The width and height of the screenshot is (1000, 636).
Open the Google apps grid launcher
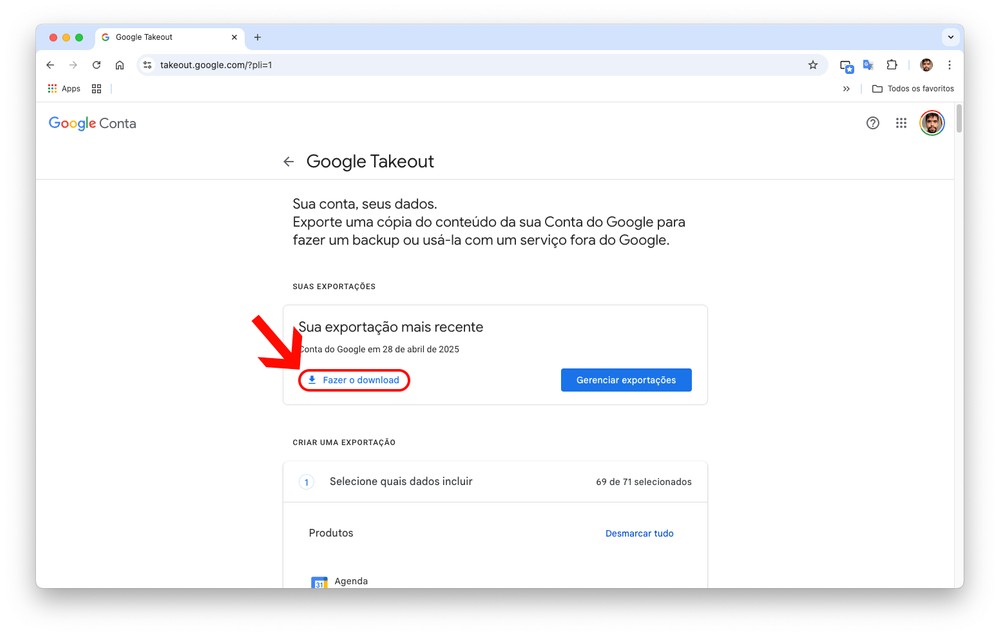point(901,123)
